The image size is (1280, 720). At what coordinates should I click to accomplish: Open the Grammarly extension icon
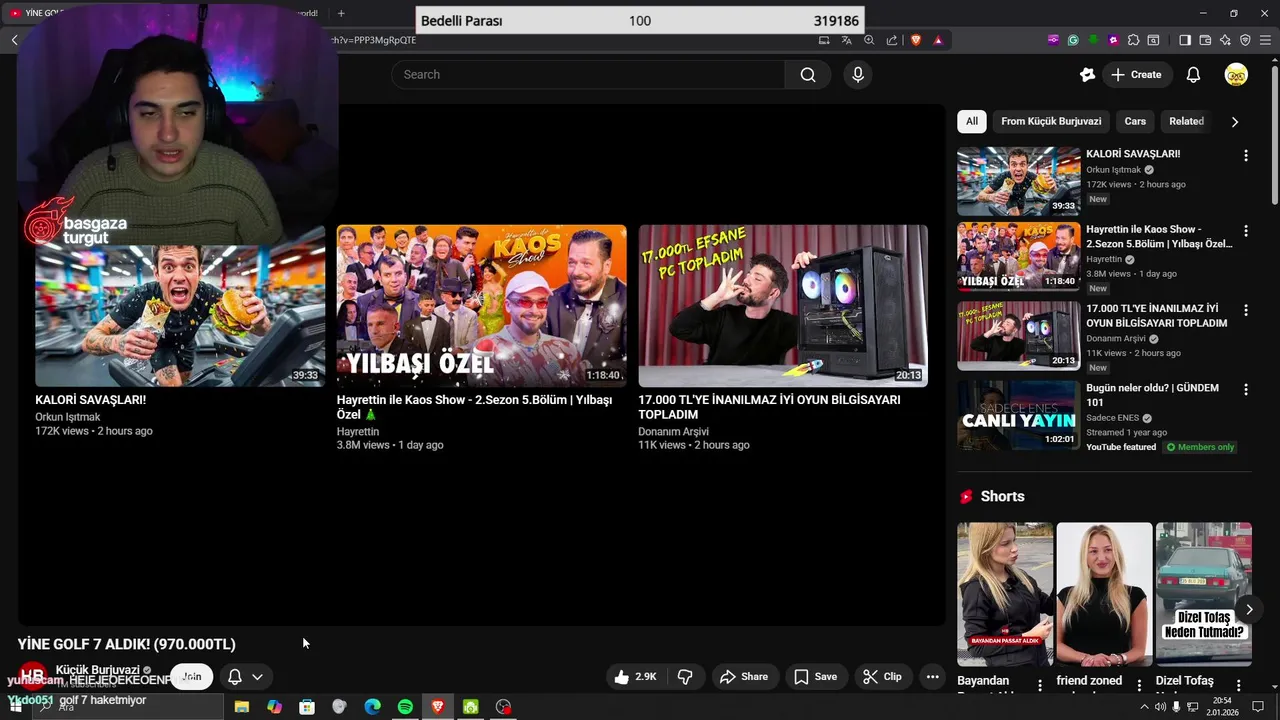pyautogui.click(x=1073, y=40)
